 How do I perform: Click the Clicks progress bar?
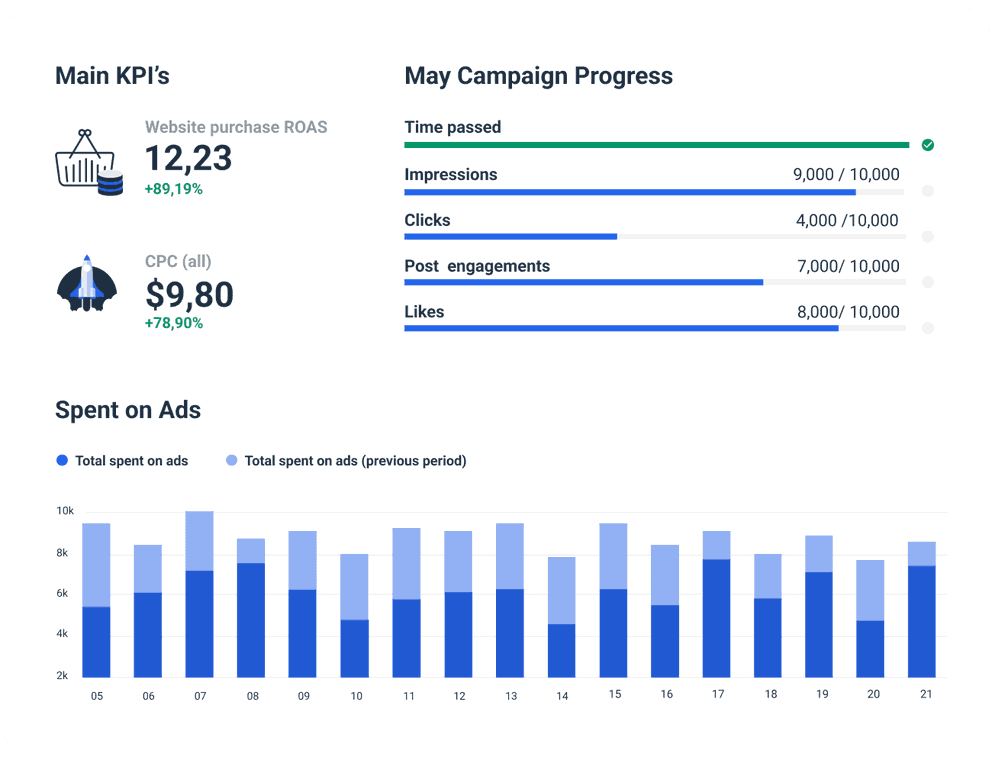(654, 237)
